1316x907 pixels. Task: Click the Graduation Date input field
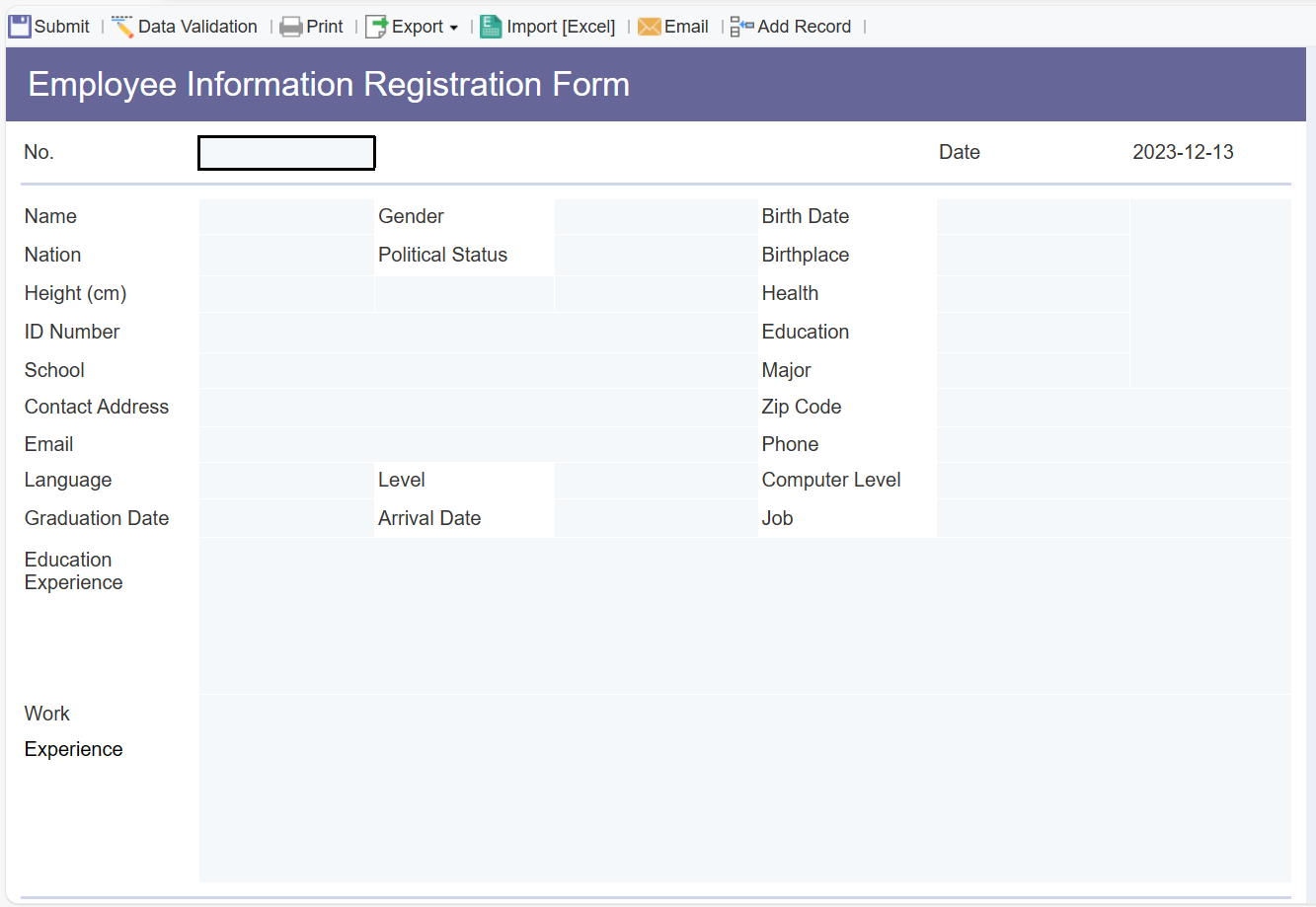point(286,518)
